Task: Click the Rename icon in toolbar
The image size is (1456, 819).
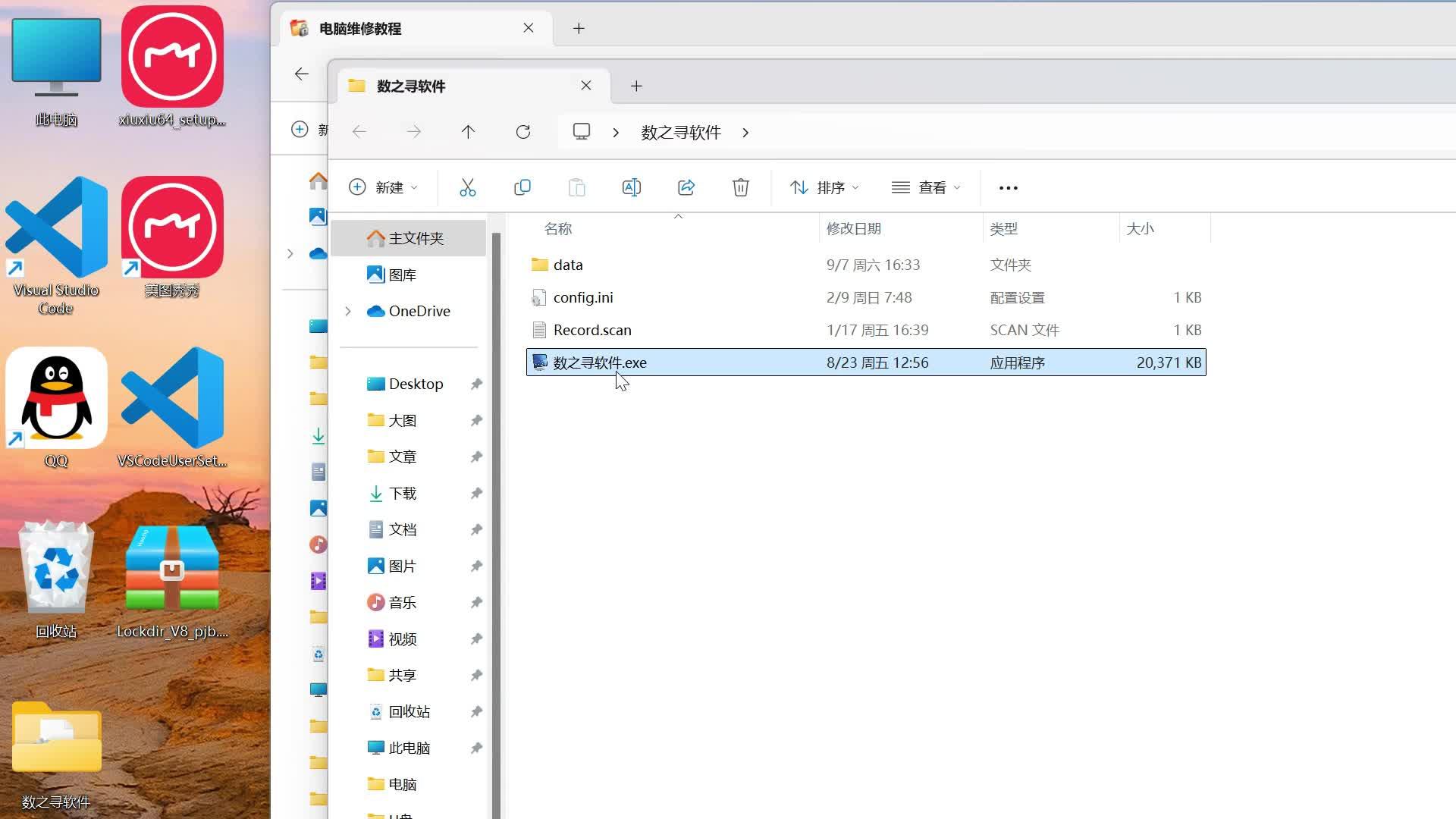Action: click(631, 187)
